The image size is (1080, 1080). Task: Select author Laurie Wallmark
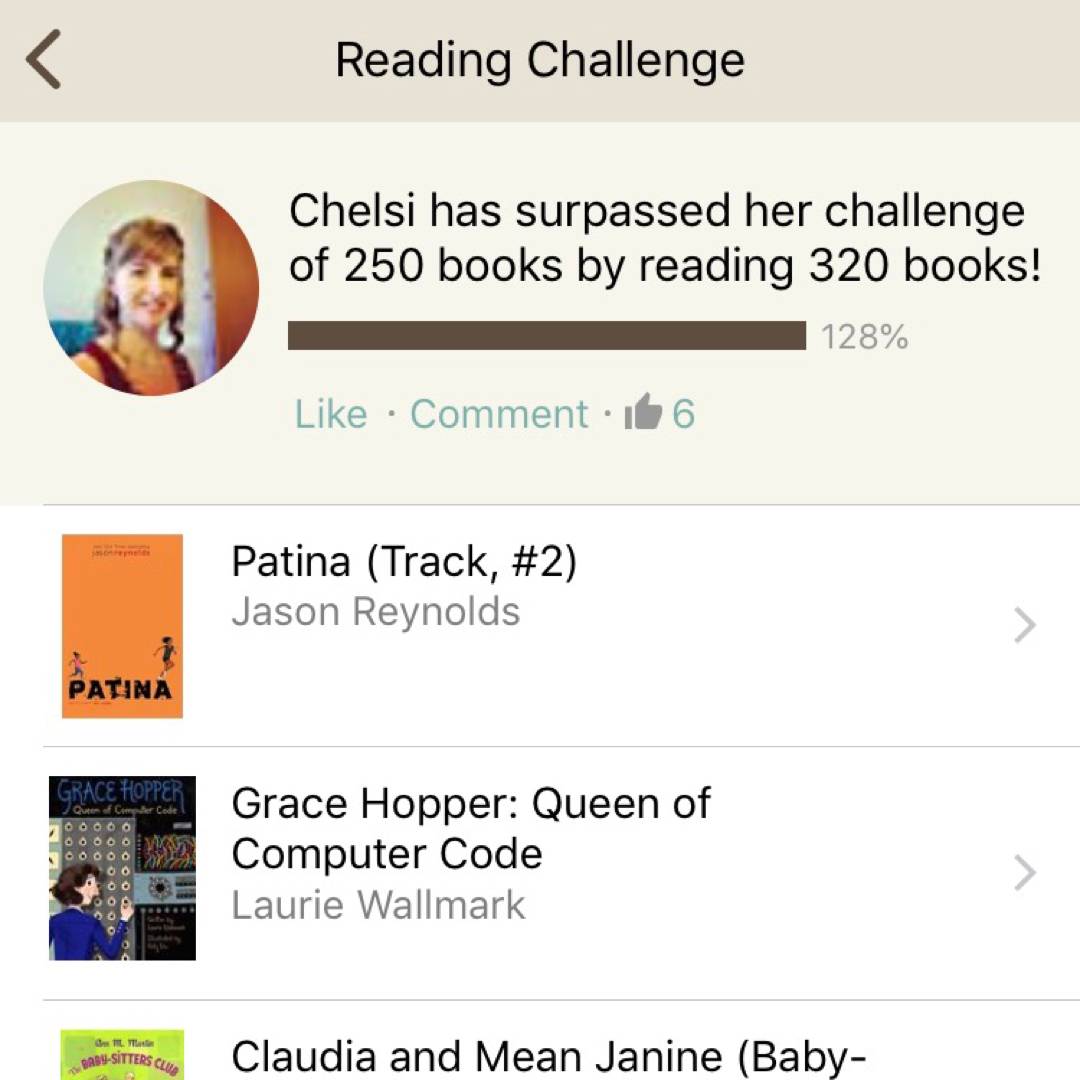(x=378, y=905)
